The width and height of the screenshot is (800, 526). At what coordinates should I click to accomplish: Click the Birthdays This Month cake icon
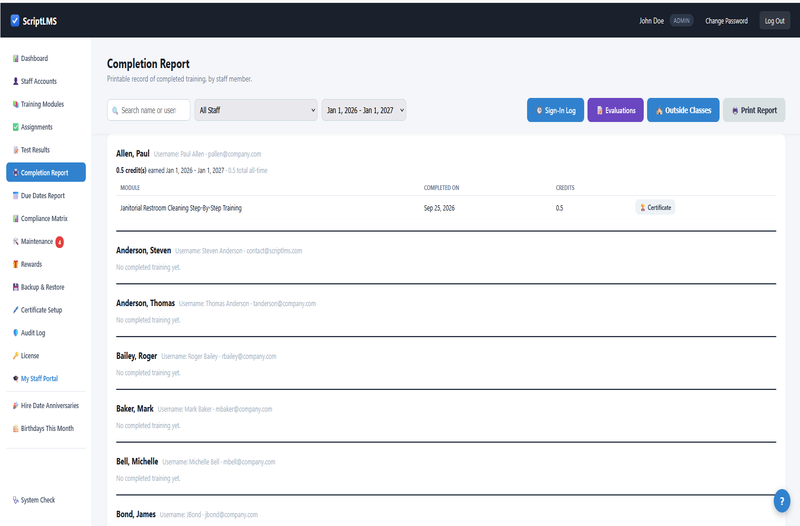16,429
